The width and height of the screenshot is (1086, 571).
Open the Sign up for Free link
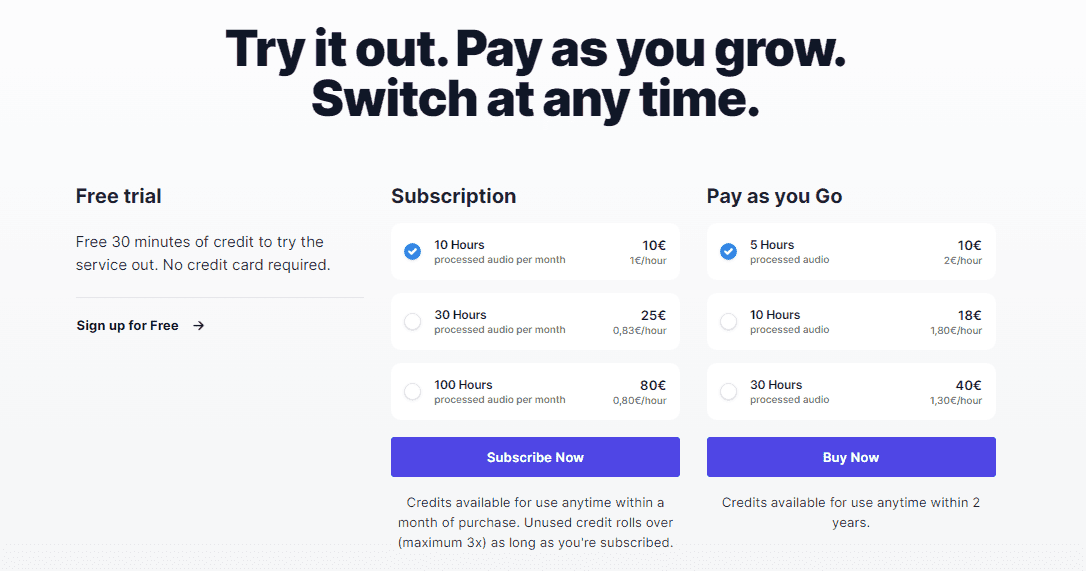(x=127, y=325)
